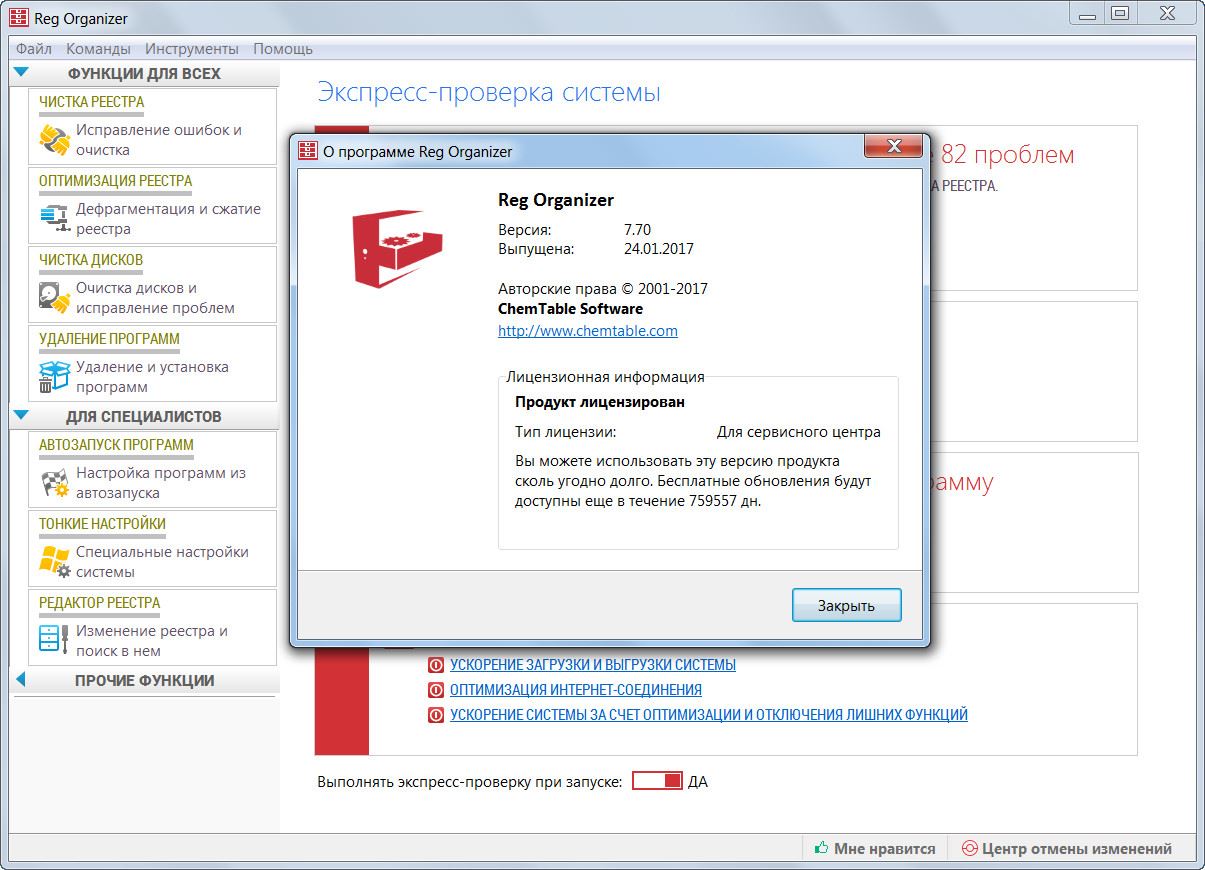Click Для сервисного центра license type
1205x870 pixels.
(x=799, y=432)
